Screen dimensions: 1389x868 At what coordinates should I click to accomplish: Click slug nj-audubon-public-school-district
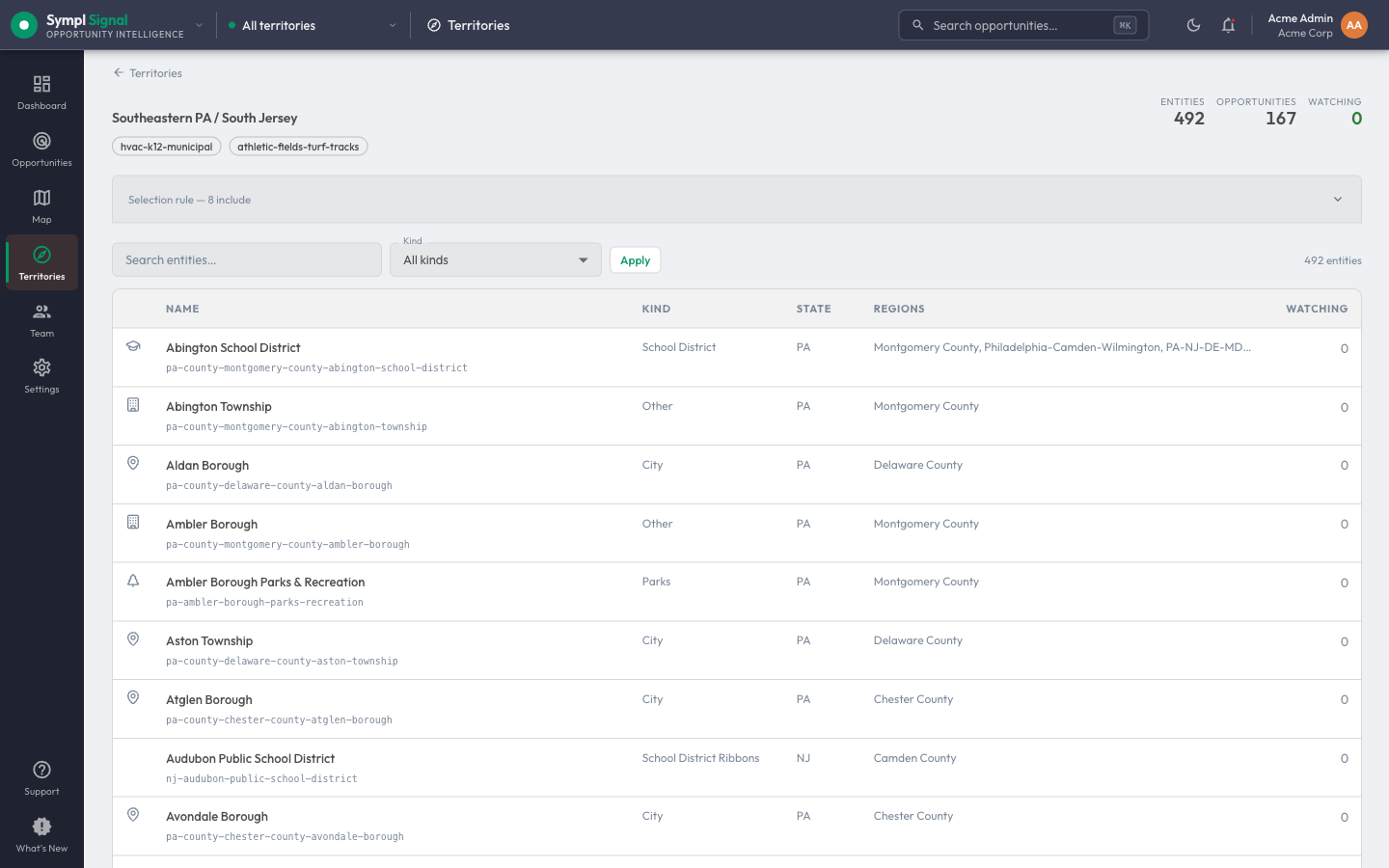coord(261,778)
